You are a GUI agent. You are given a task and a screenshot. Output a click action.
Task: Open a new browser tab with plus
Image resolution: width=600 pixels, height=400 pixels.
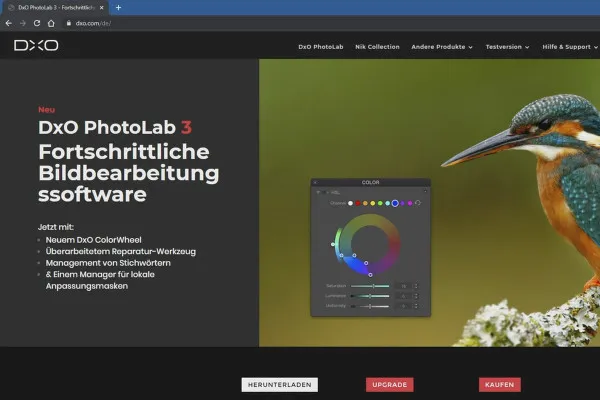point(118,7)
